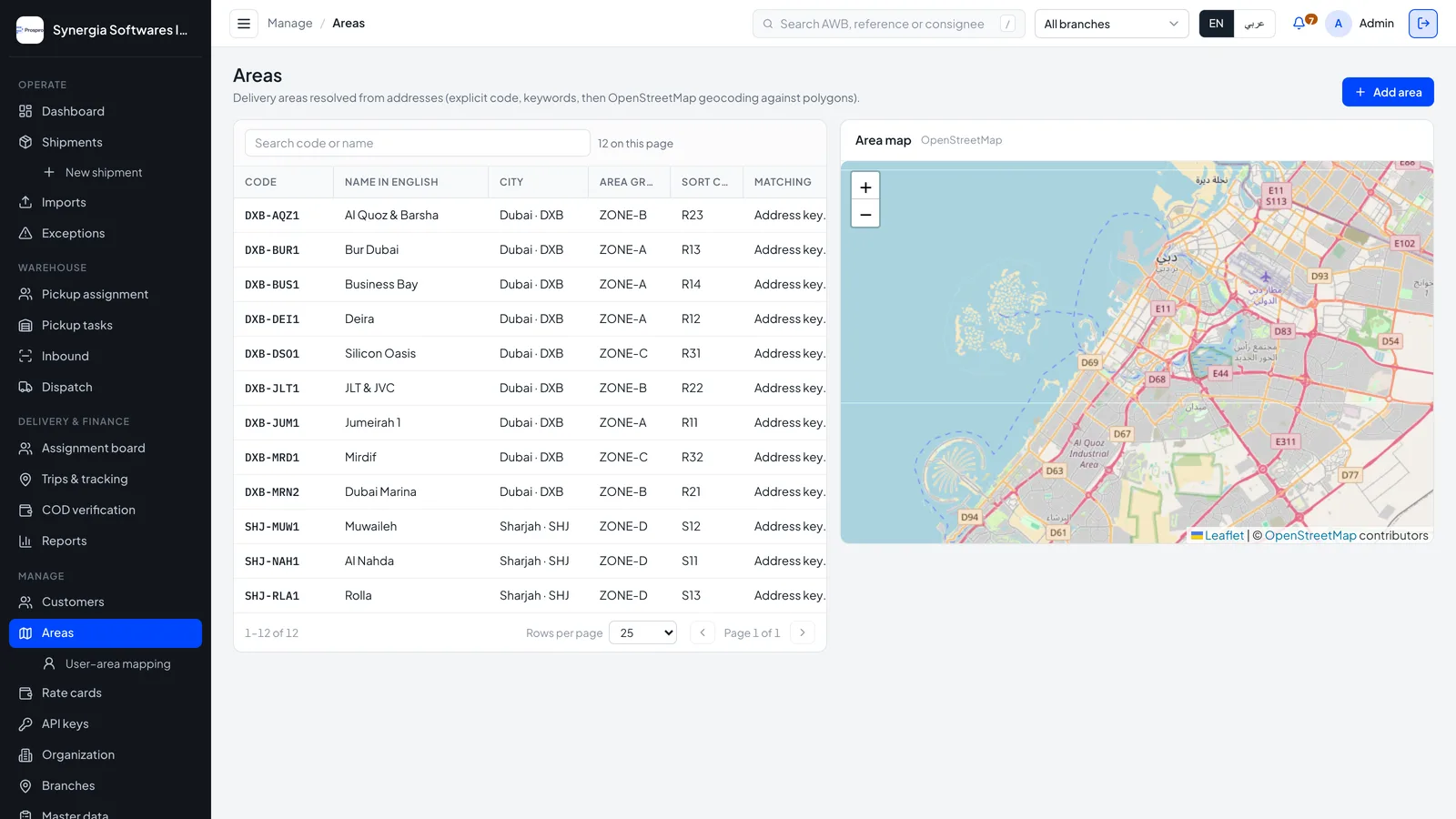Open Rate cards page

(x=106, y=693)
